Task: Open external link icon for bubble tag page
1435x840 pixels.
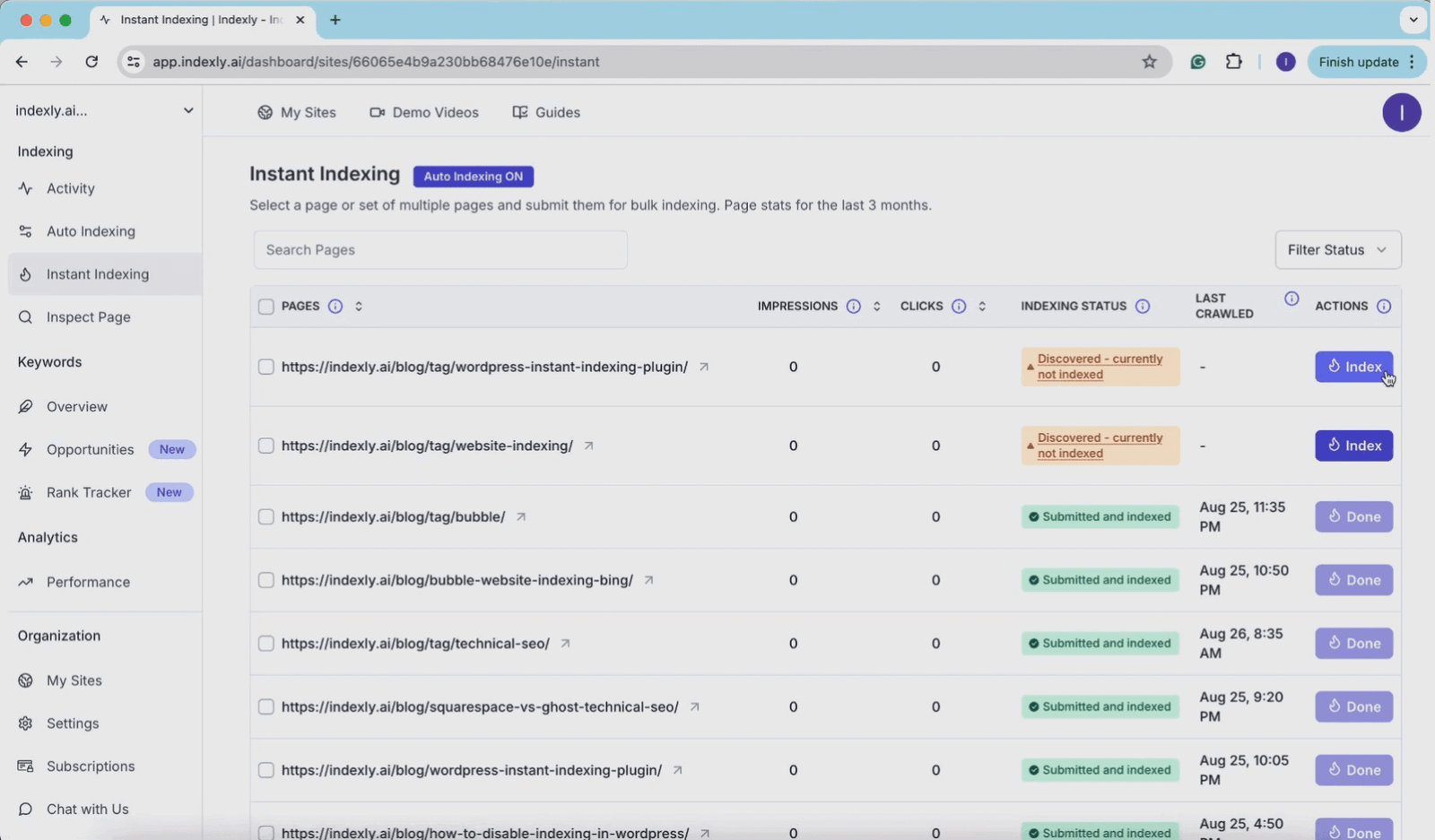Action: click(x=520, y=516)
